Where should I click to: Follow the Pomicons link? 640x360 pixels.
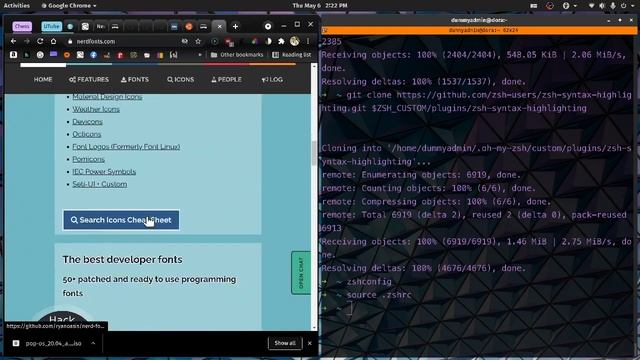[x=89, y=159]
